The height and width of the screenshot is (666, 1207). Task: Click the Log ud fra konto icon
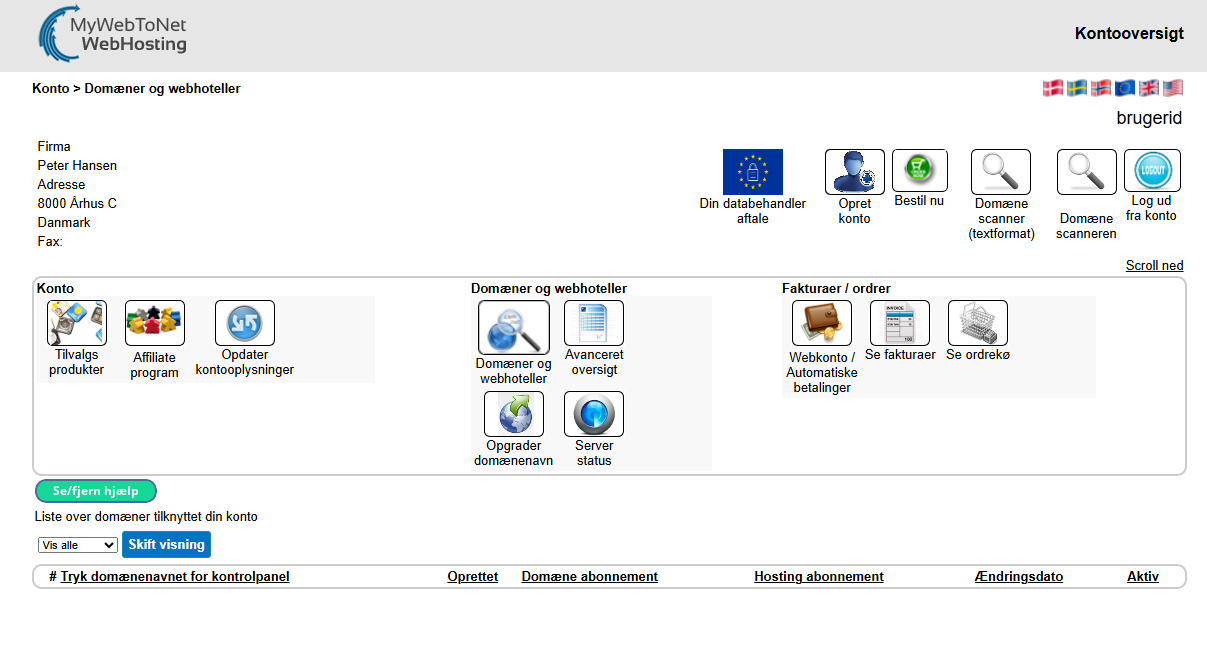[x=1152, y=171]
